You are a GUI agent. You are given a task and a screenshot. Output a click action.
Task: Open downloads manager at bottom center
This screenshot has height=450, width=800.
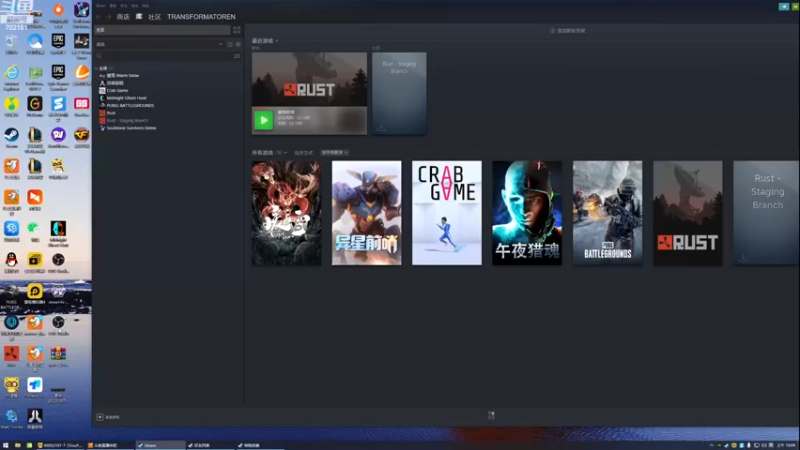click(491, 415)
